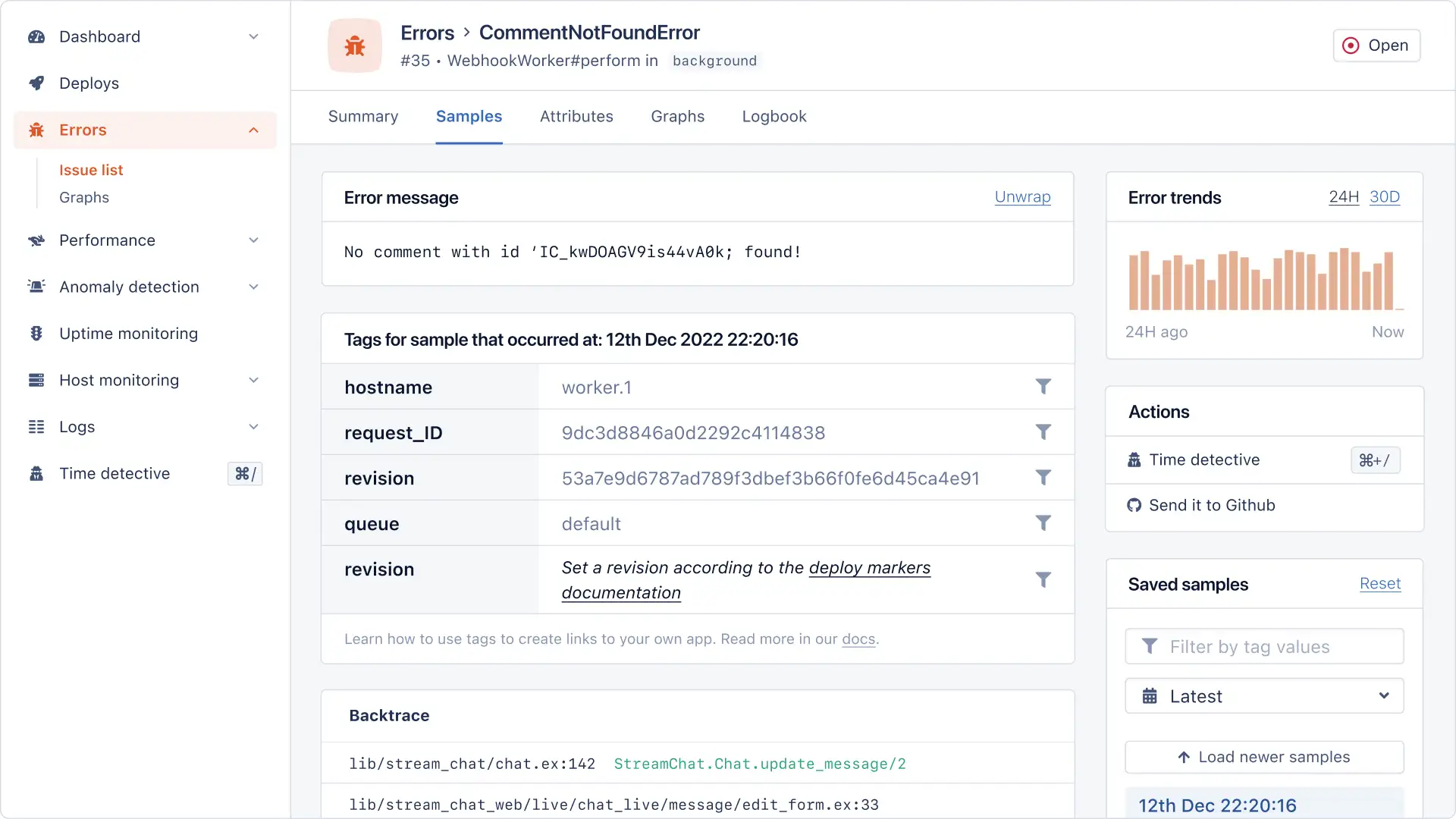Click the Github icon in Actions
Viewport: 1456px width, 819px height.
click(x=1134, y=505)
